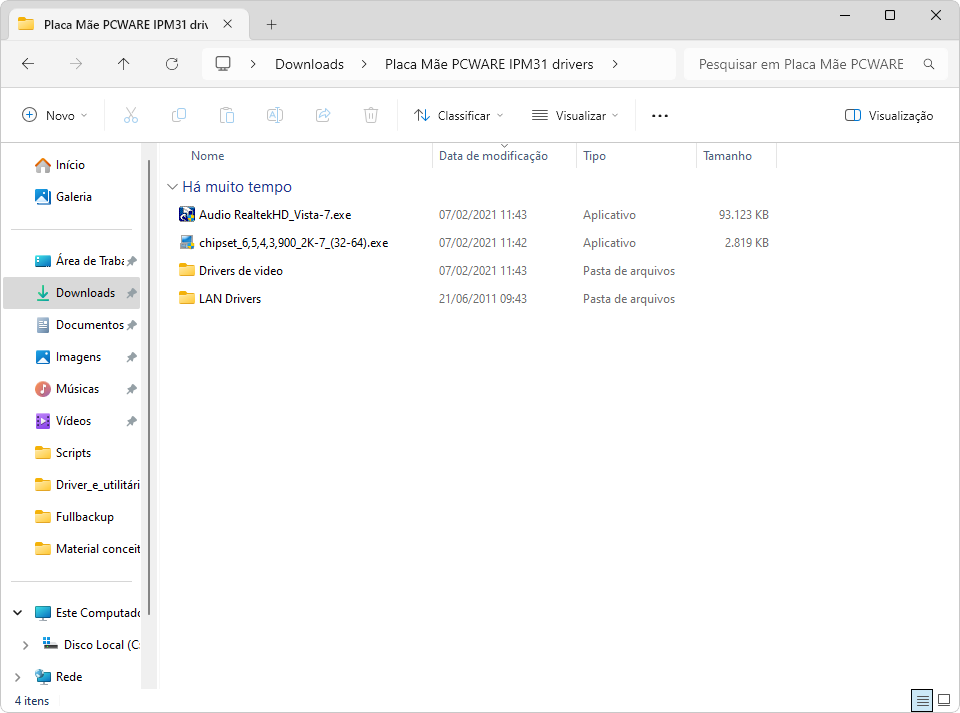The height and width of the screenshot is (713, 960).
Task: Select chipset_6,5,4,3,900 exe file icon
Action: pyautogui.click(x=187, y=242)
